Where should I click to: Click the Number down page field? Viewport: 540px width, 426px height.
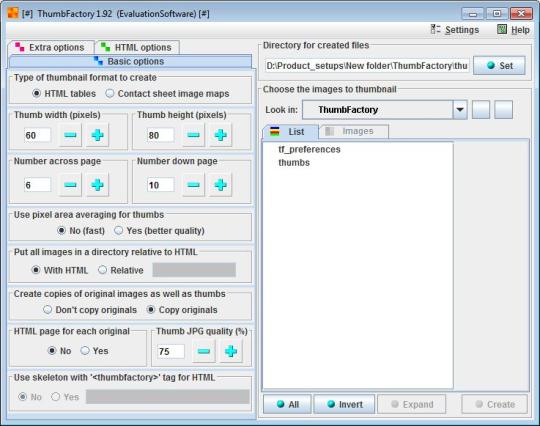[x=160, y=185]
